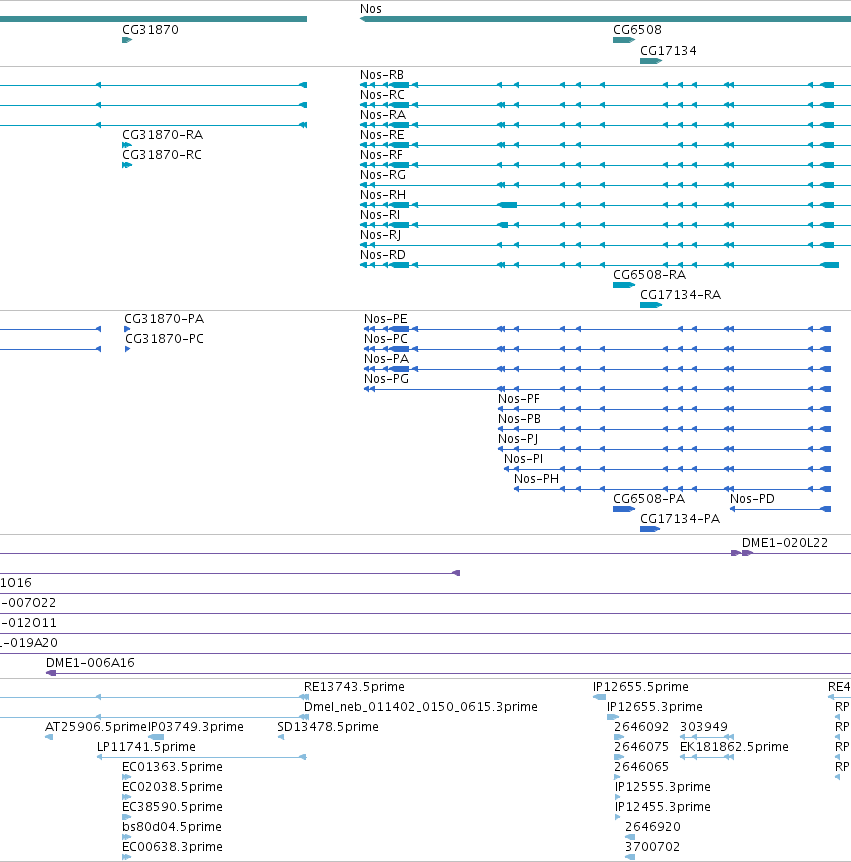Click the IP12655.3prime EST label
This screenshot has height=862, width=851.
655,706
